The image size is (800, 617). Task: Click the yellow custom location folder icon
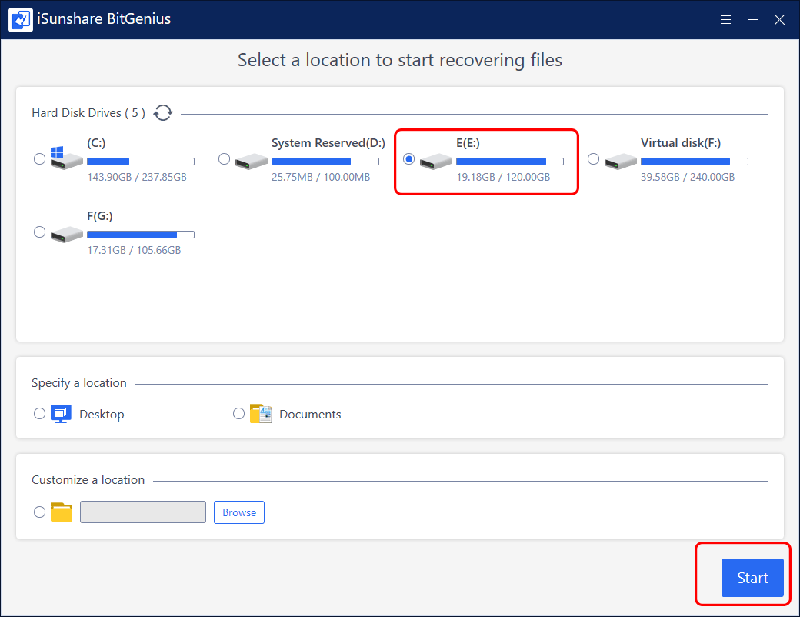click(62, 512)
